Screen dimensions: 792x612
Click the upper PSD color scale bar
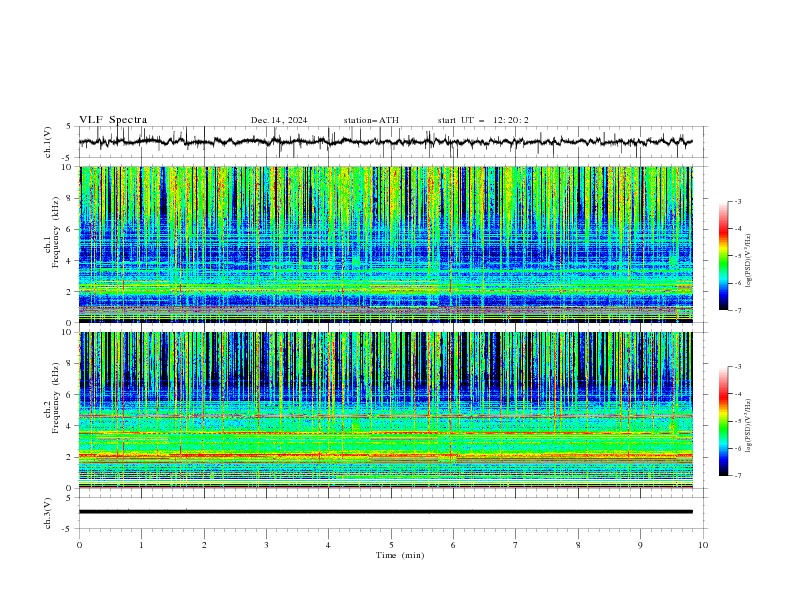tap(724, 256)
